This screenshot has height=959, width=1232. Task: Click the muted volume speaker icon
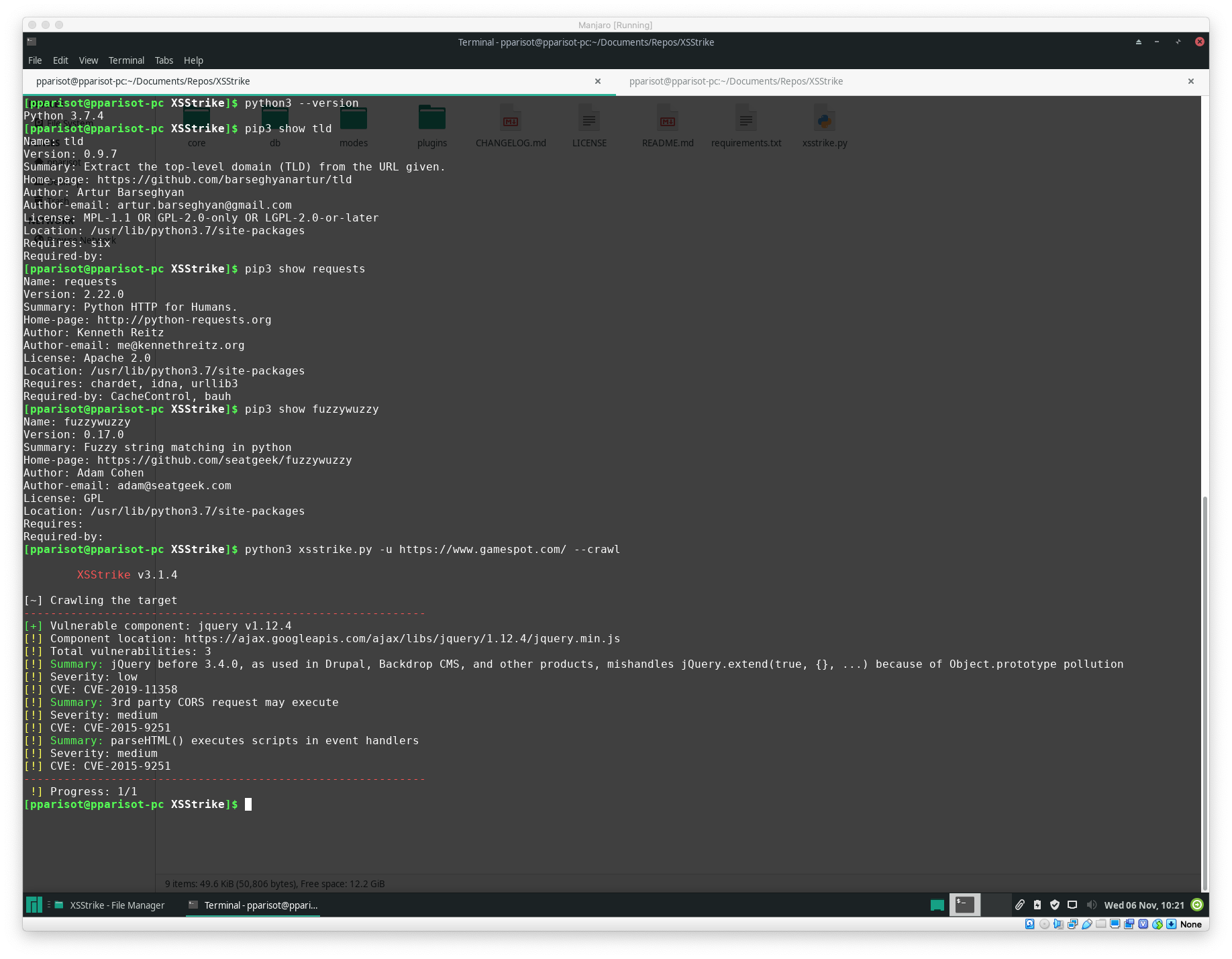click(1091, 905)
